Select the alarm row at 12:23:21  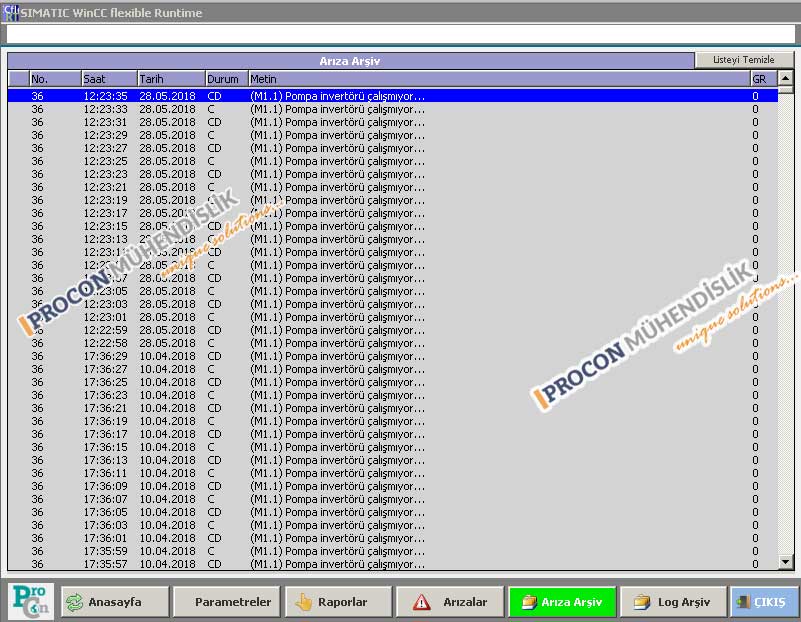click(x=392, y=187)
